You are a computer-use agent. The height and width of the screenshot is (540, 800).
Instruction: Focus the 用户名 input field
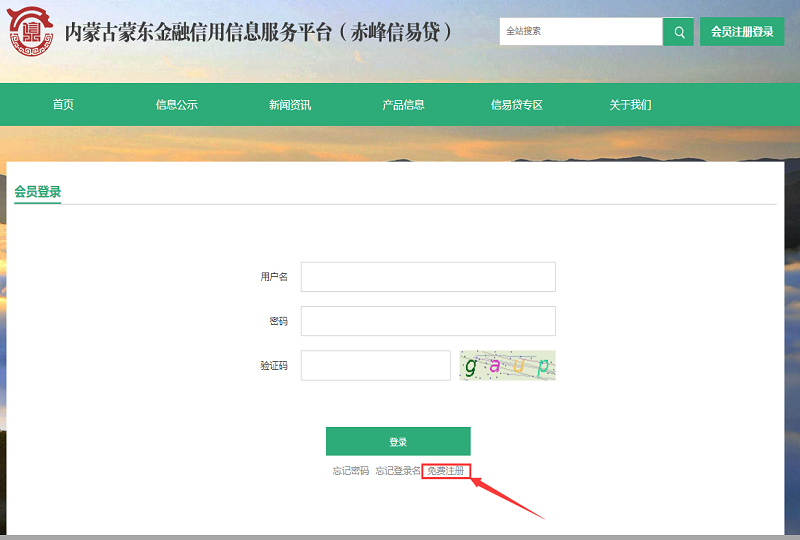tap(428, 277)
